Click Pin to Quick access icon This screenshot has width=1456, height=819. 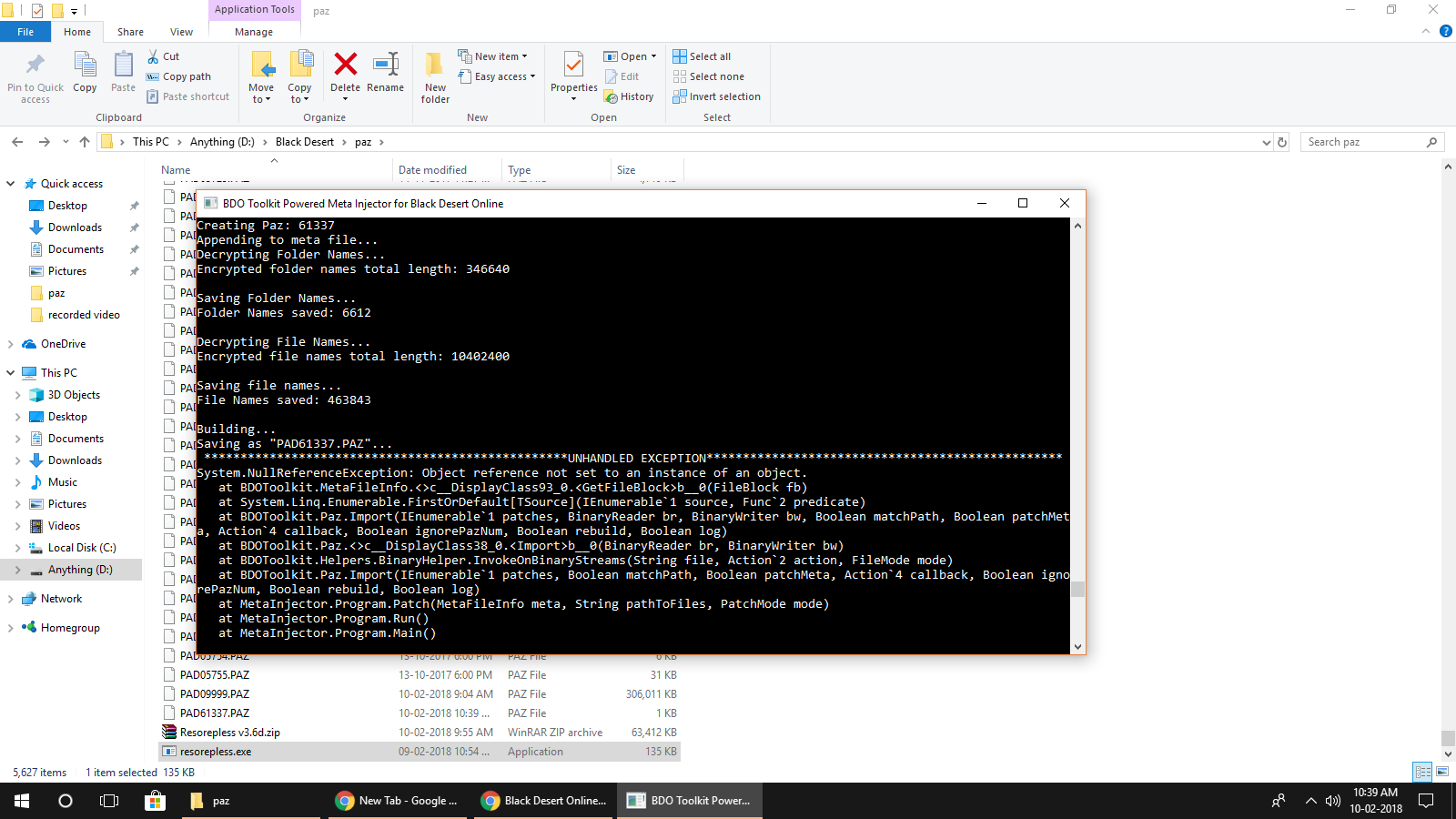[35, 66]
